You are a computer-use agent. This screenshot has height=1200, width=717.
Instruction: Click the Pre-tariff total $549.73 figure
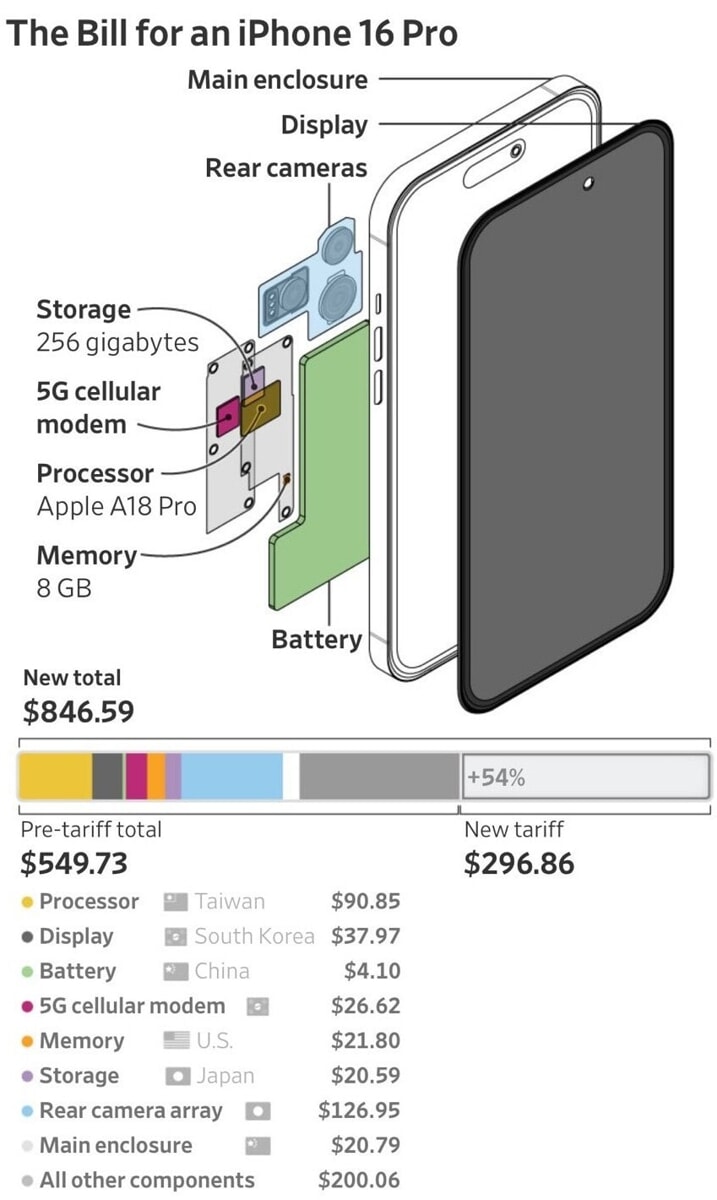click(75, 863)
